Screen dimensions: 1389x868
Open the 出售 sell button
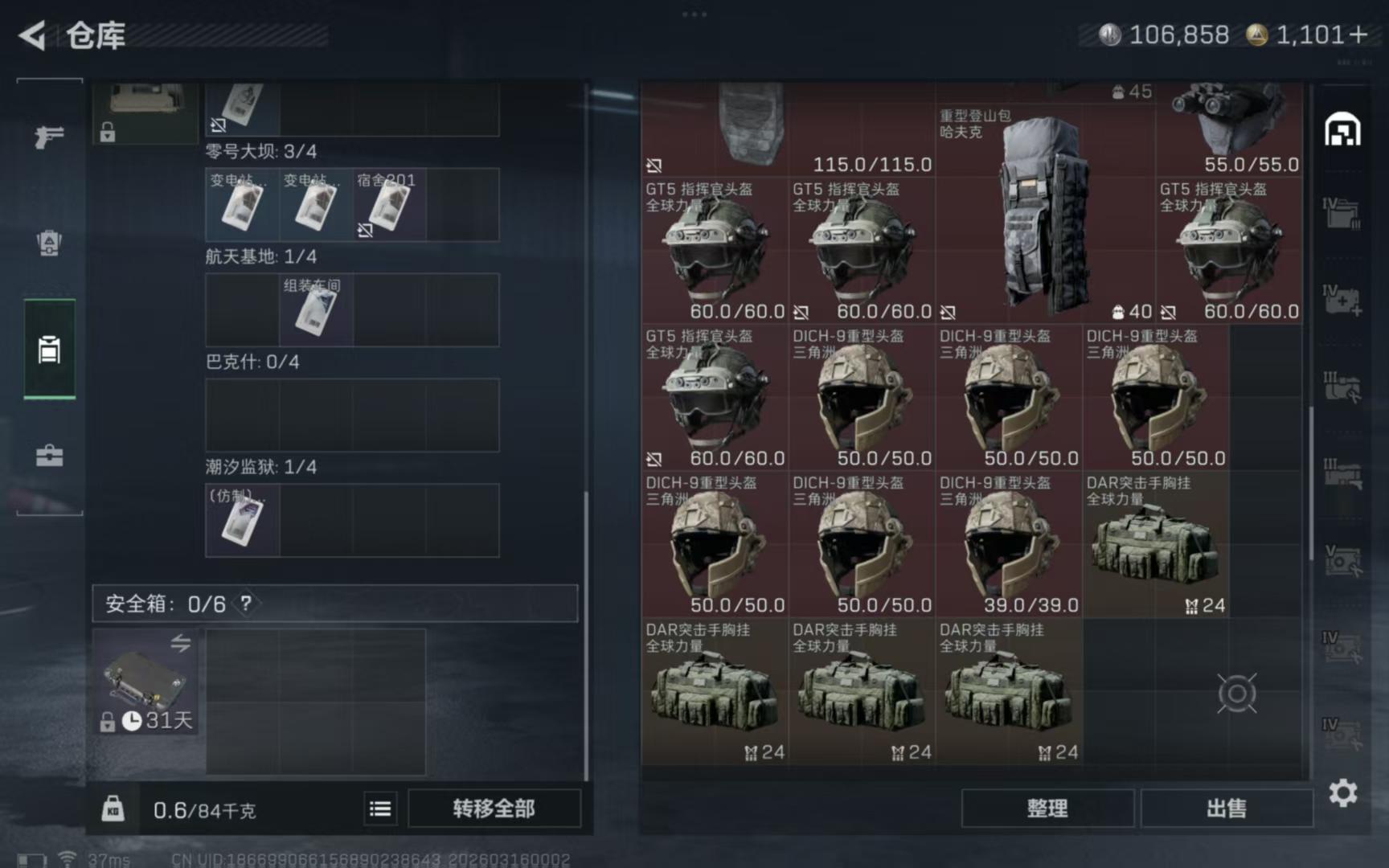point(1227,809)
